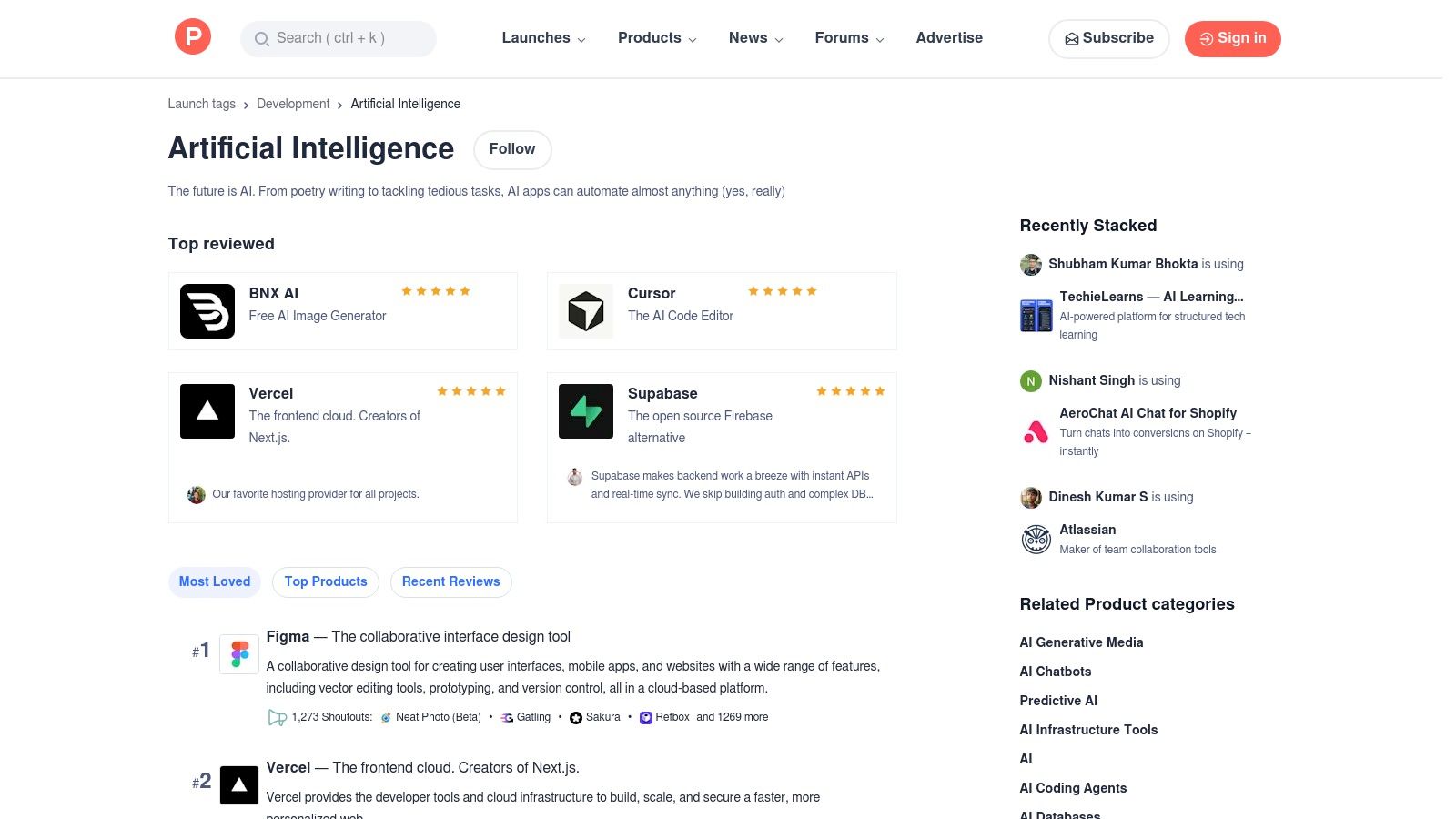Open the BNX AI logo icon
The height and width of the screenshot is (819, 1456).
pyautogui.click(x=207, y=311)
